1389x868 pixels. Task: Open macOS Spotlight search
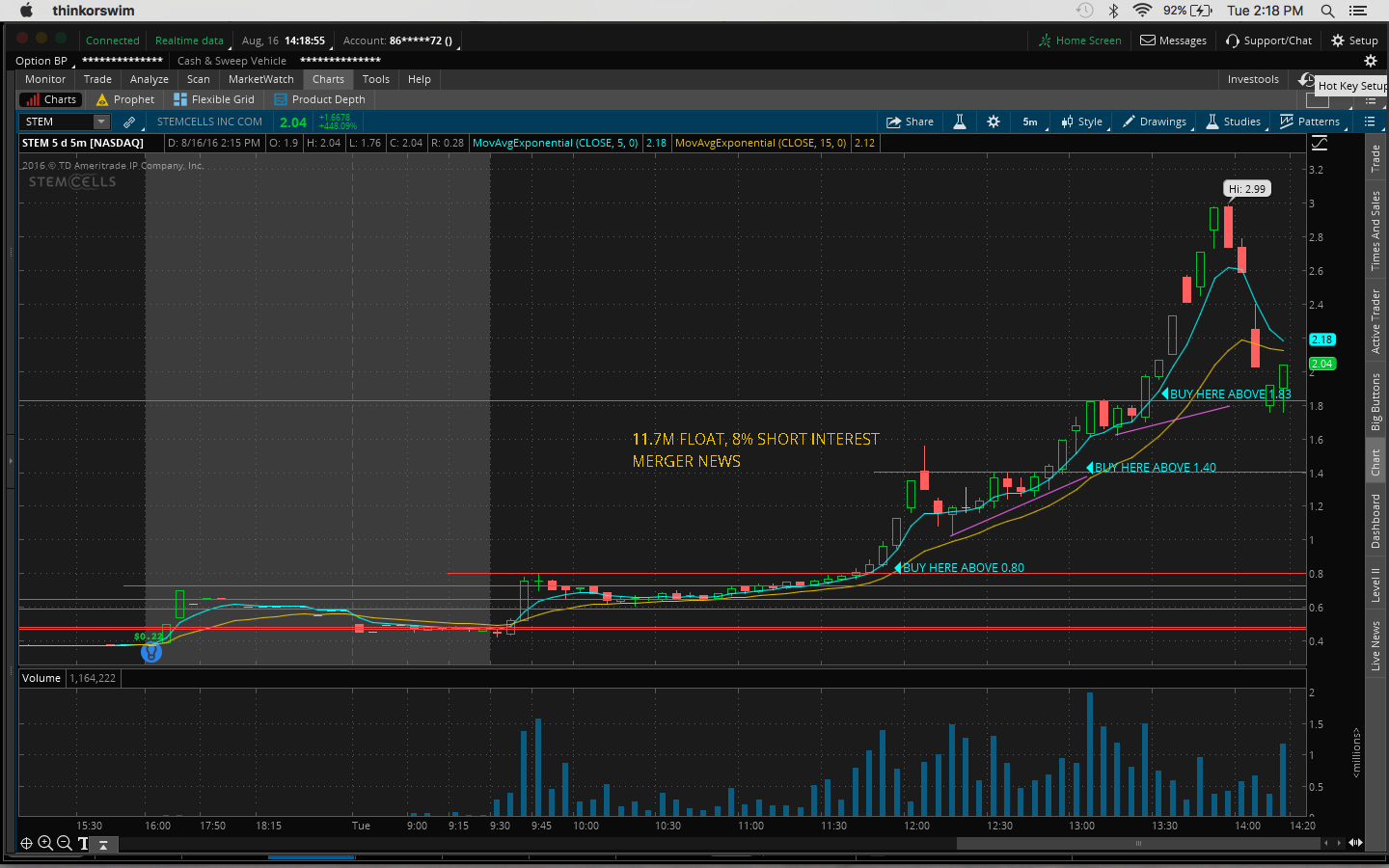1328,11
